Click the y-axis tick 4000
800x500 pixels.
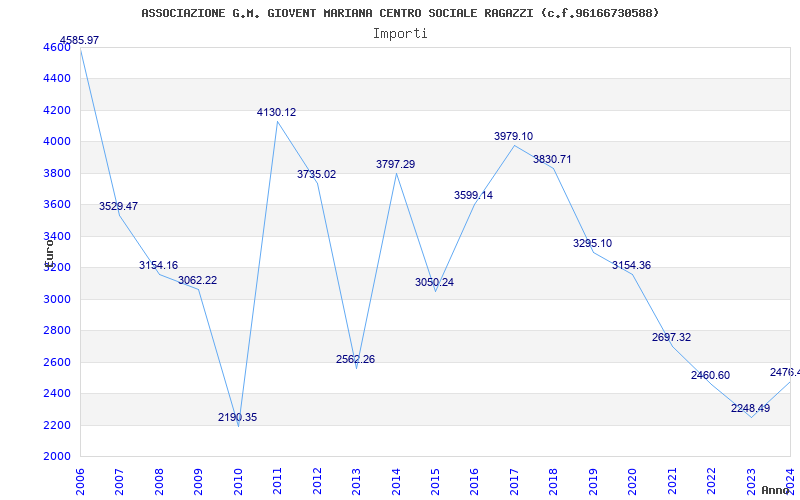[x=57, y=141]
